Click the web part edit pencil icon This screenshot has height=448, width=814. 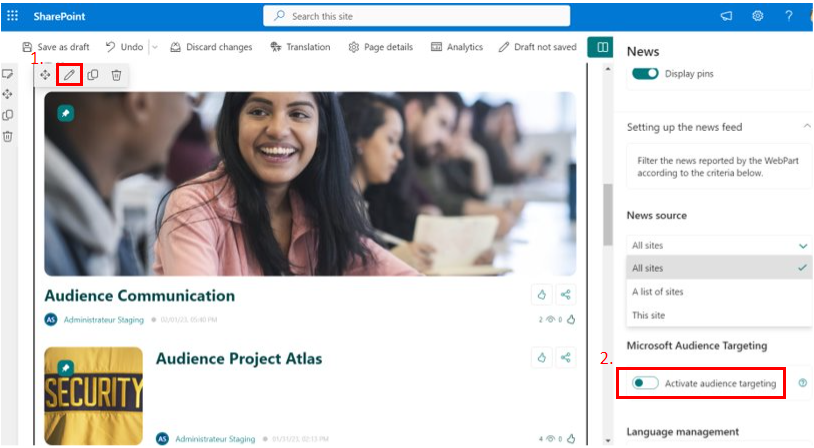[69, 75]
